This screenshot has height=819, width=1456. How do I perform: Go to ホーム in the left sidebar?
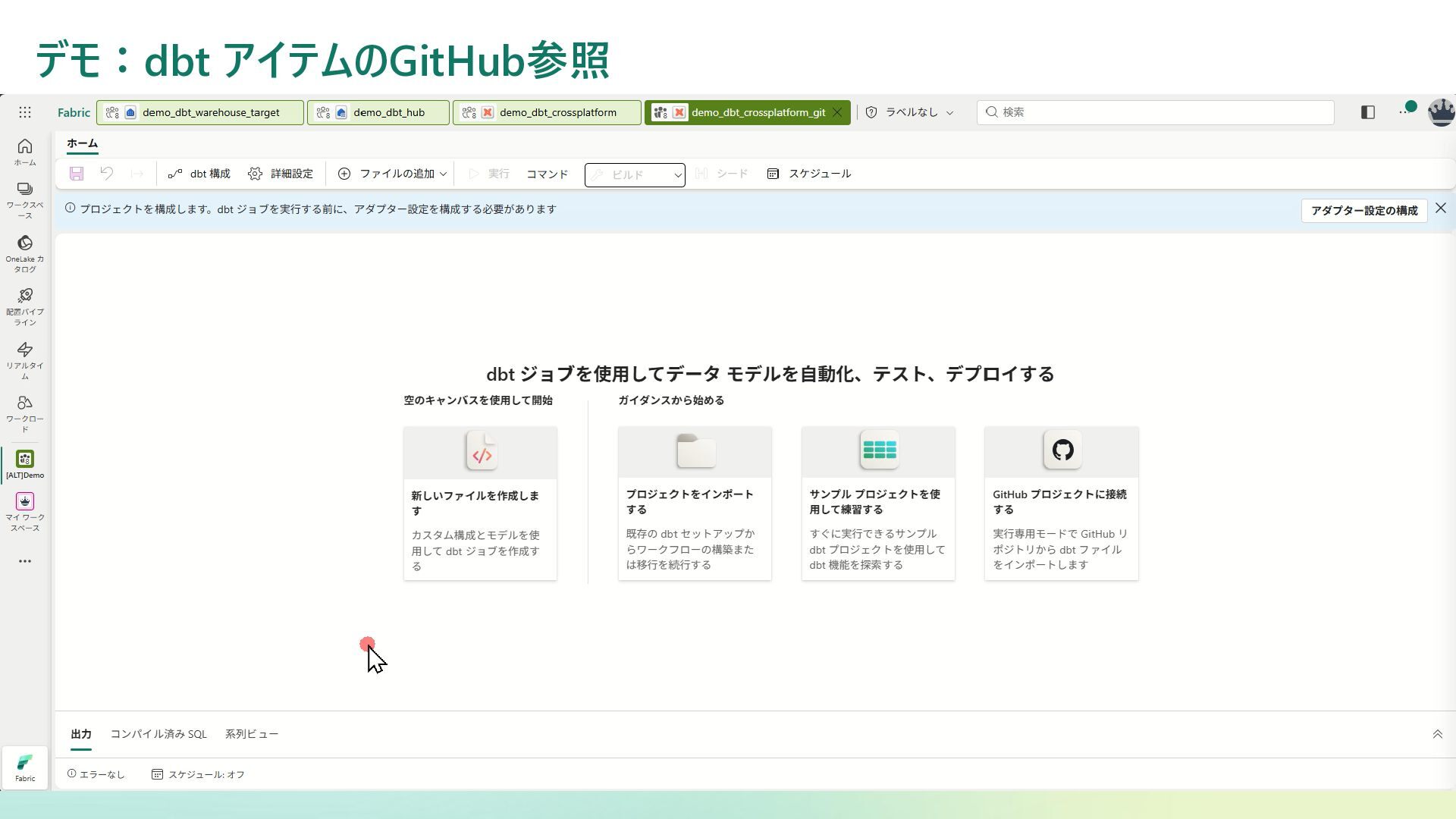25,152
